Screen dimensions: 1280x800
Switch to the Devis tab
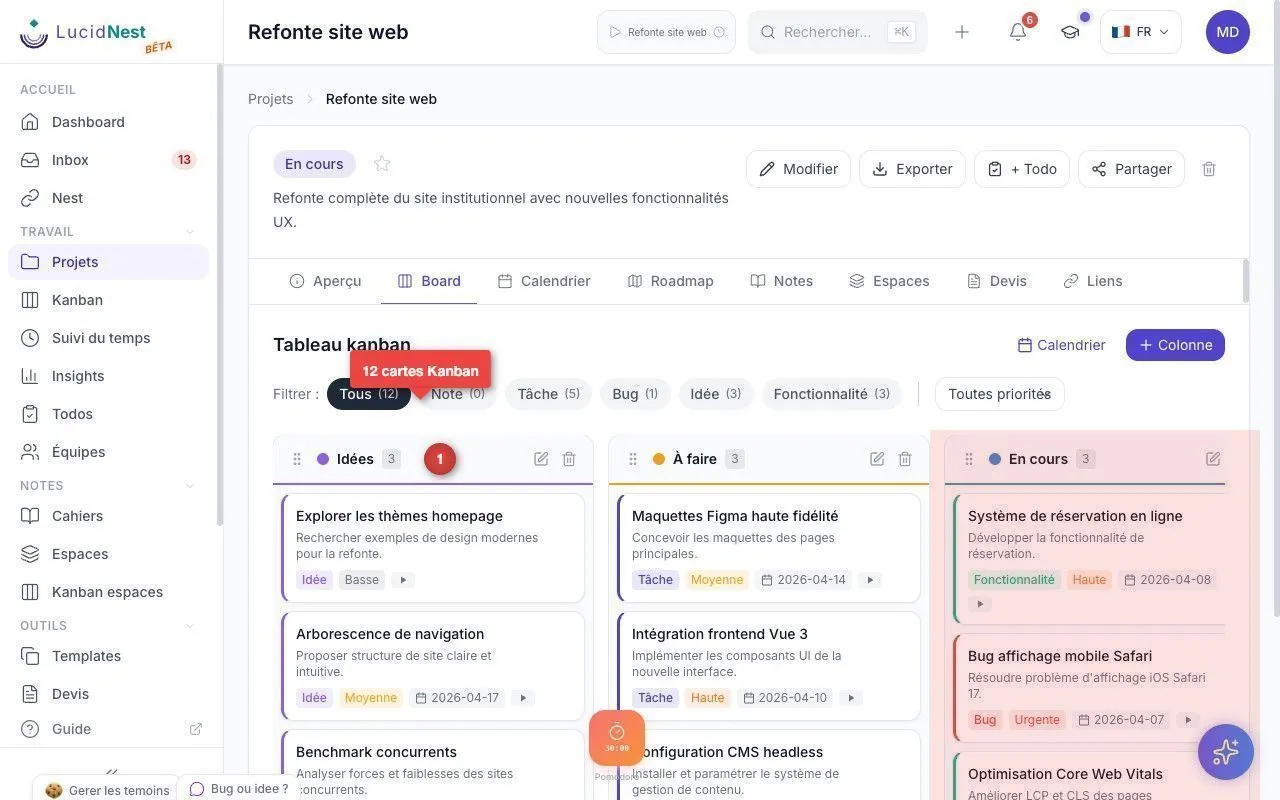point(997,281)
